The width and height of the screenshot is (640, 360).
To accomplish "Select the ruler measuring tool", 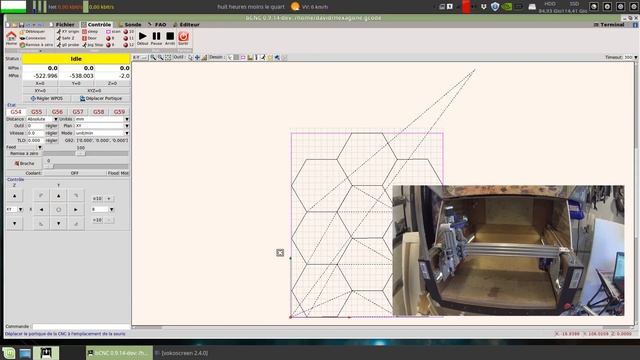I will 204,58.
